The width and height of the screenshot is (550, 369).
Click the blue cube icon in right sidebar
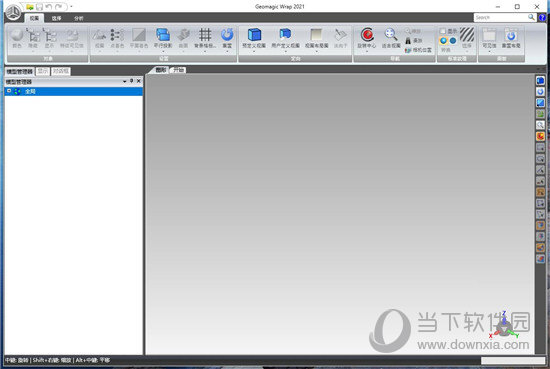click(x=540, y=81)
